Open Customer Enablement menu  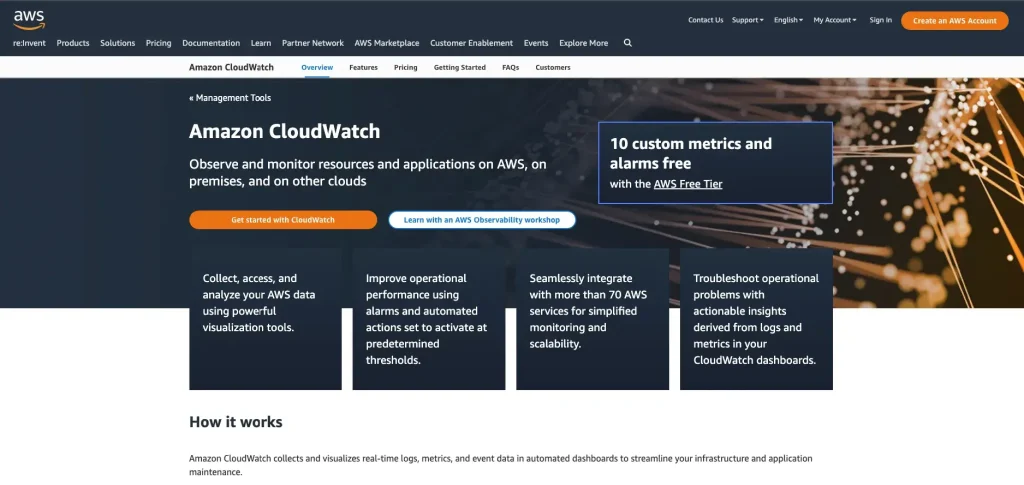(472, 43)
